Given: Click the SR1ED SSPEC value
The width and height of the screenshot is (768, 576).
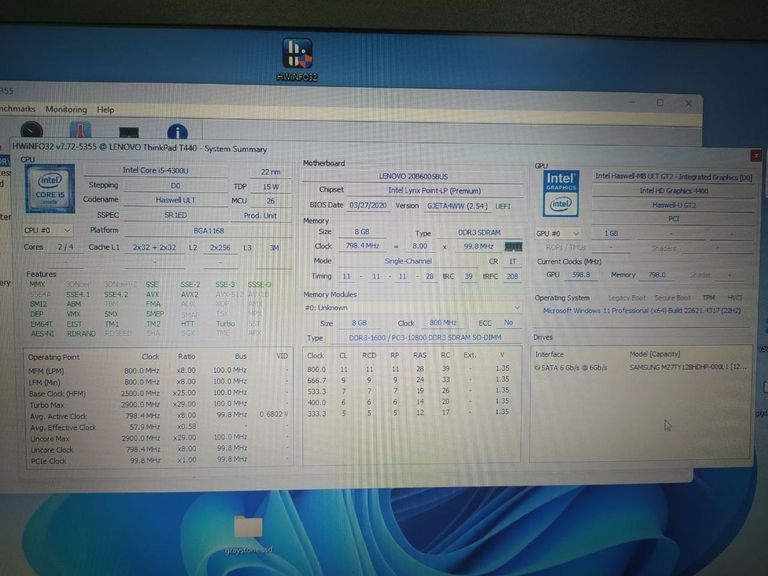Looking at the screenshot, I should click(175, 215).
